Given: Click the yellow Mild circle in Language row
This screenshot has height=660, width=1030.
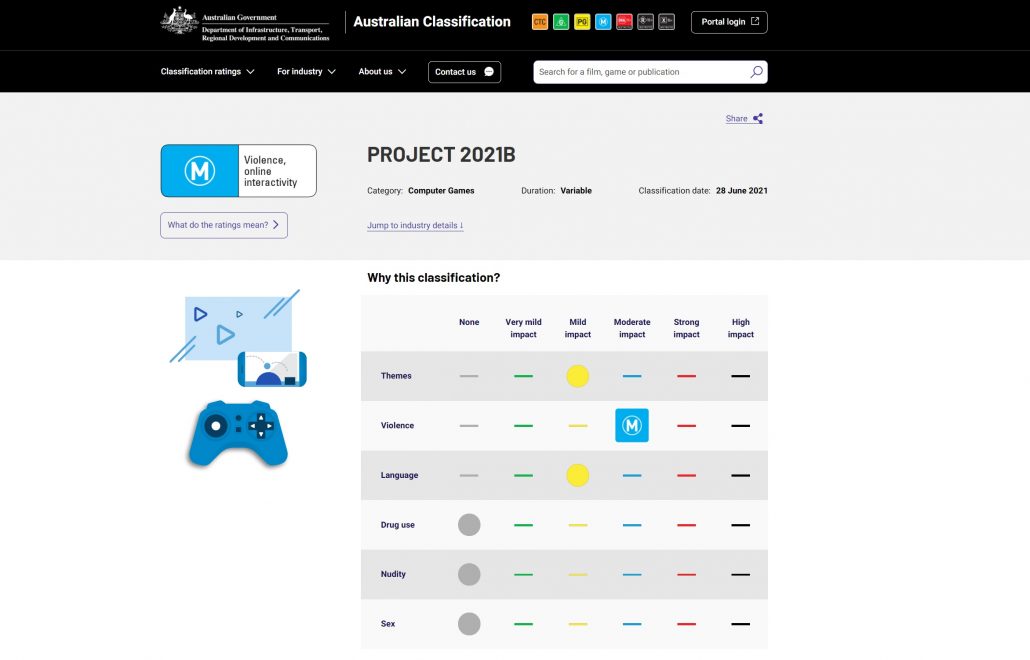Looking at the screenshot, I should [577, 475].
